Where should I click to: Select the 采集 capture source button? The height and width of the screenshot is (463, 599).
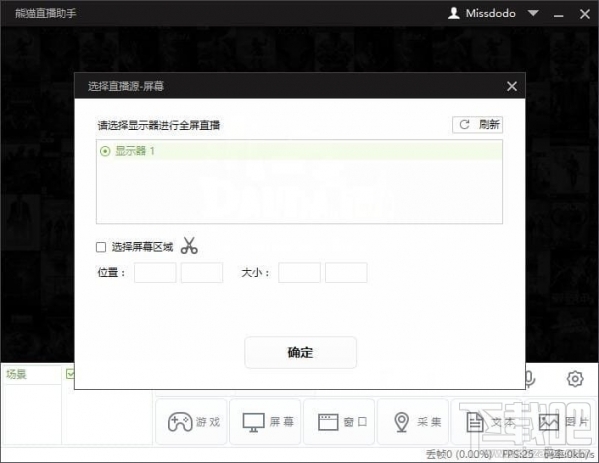413,422
